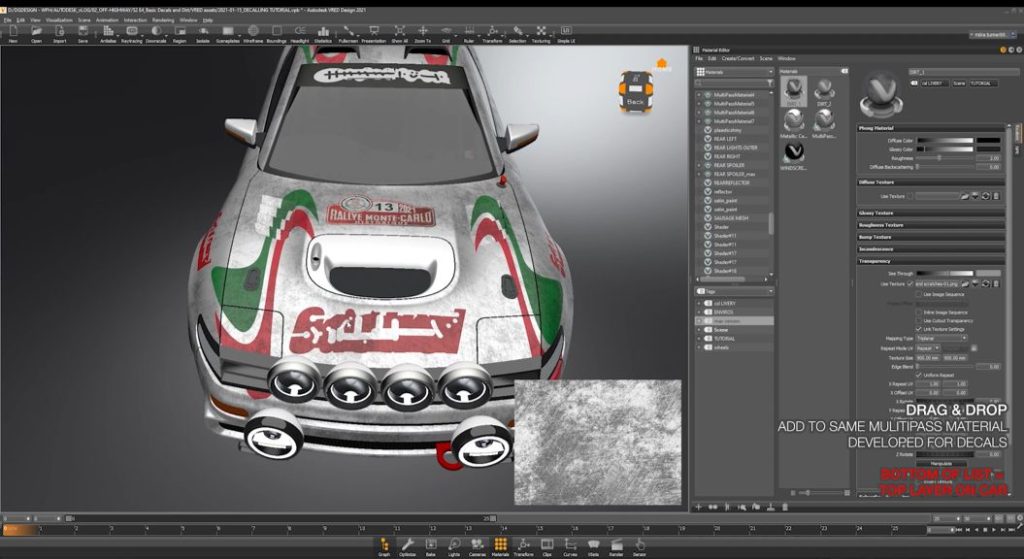Open the Graph quick-access icon
The height and width of the screenshot is (559, 1024).
(384, 545)
